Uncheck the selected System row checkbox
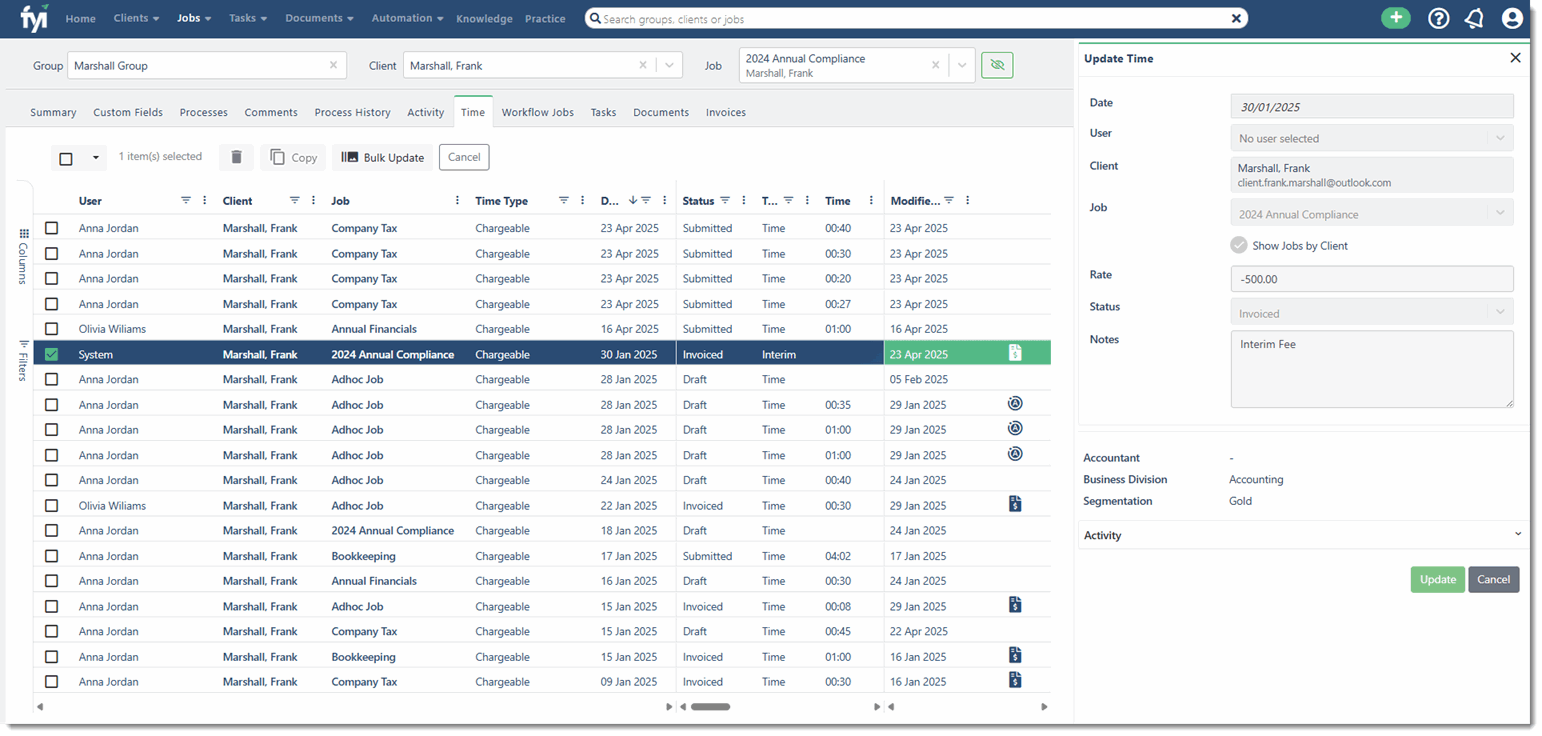 52,354
